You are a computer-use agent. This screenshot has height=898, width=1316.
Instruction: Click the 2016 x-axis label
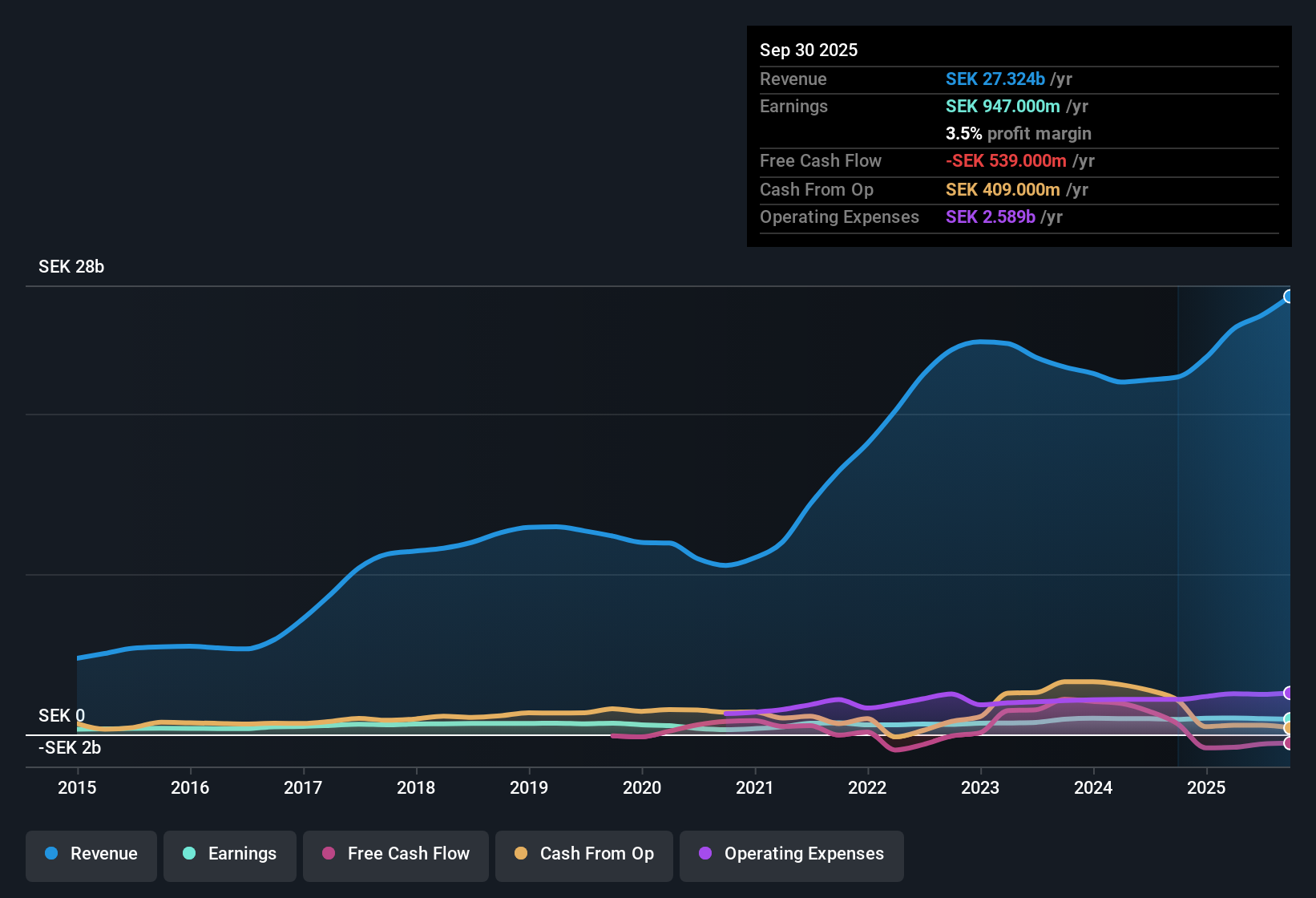[190, 788]
